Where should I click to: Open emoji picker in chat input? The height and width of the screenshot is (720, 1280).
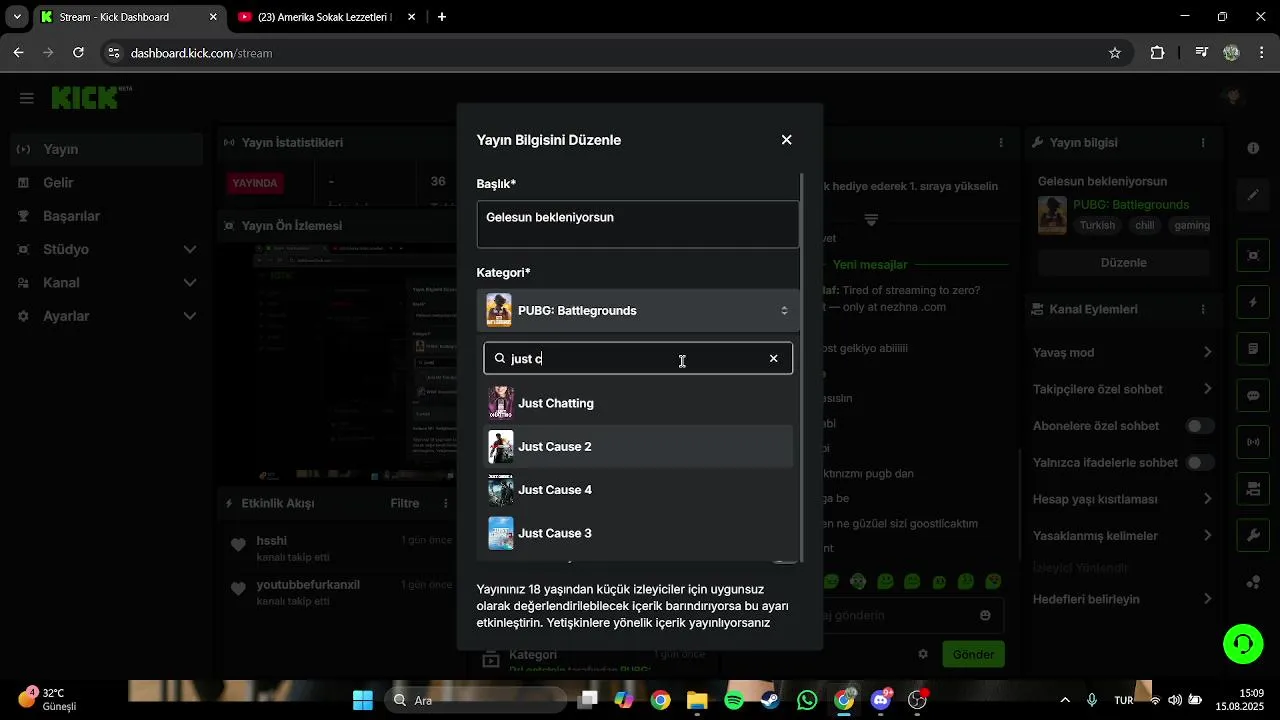click(985, 615)
